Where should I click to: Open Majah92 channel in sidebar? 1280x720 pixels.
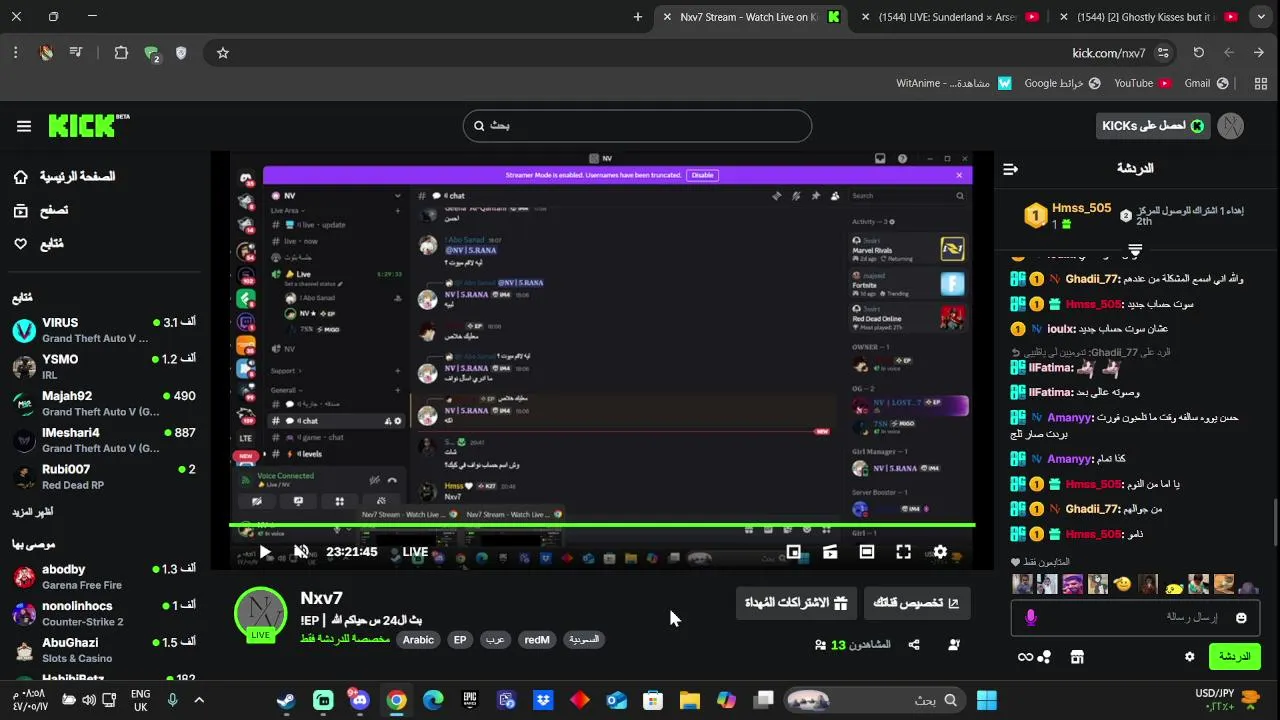pyautogui.click(x=104, y=404)
